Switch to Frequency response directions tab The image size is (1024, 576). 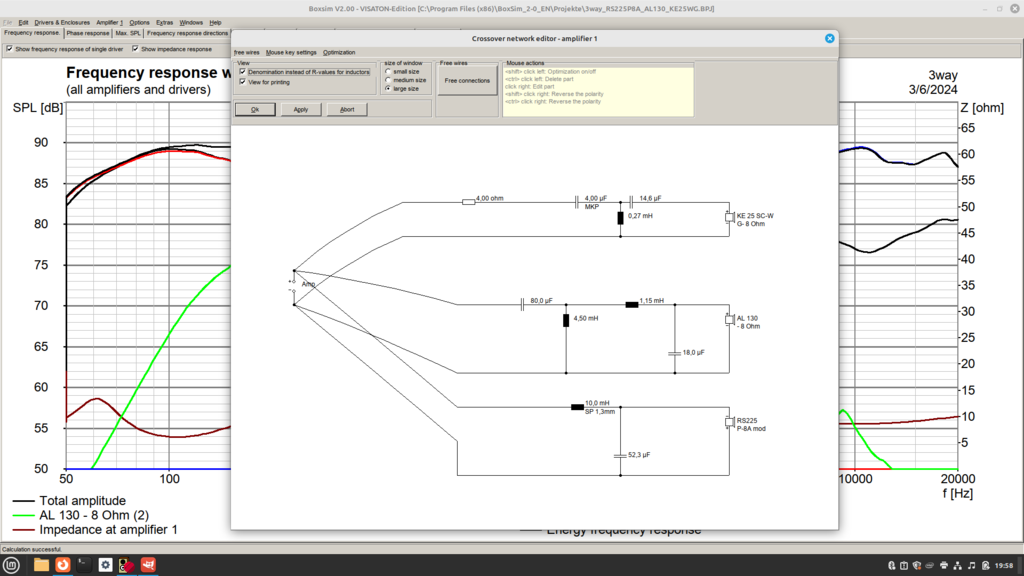click(x=187, y=33)
